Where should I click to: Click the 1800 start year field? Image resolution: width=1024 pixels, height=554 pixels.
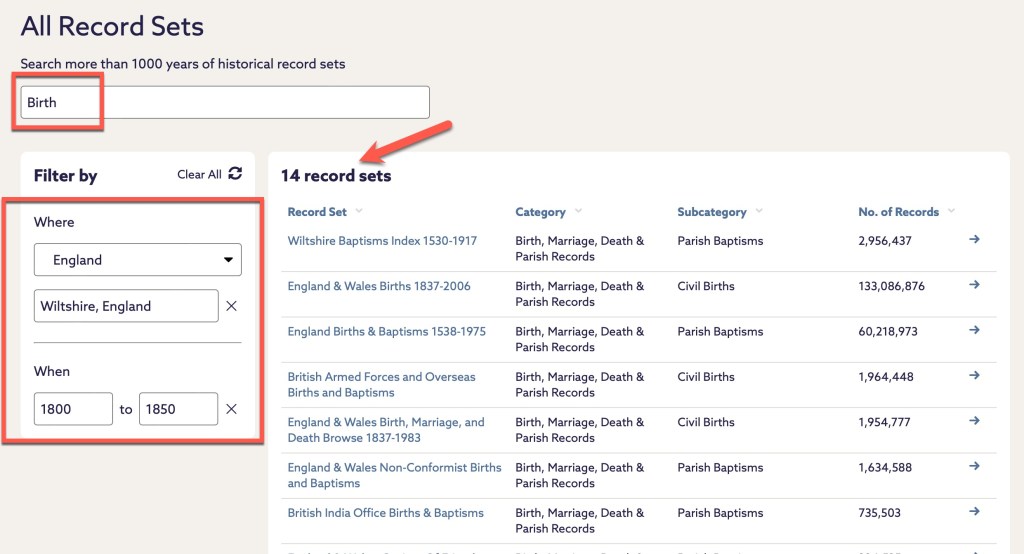pyautogui.click(x=73, y=409)
